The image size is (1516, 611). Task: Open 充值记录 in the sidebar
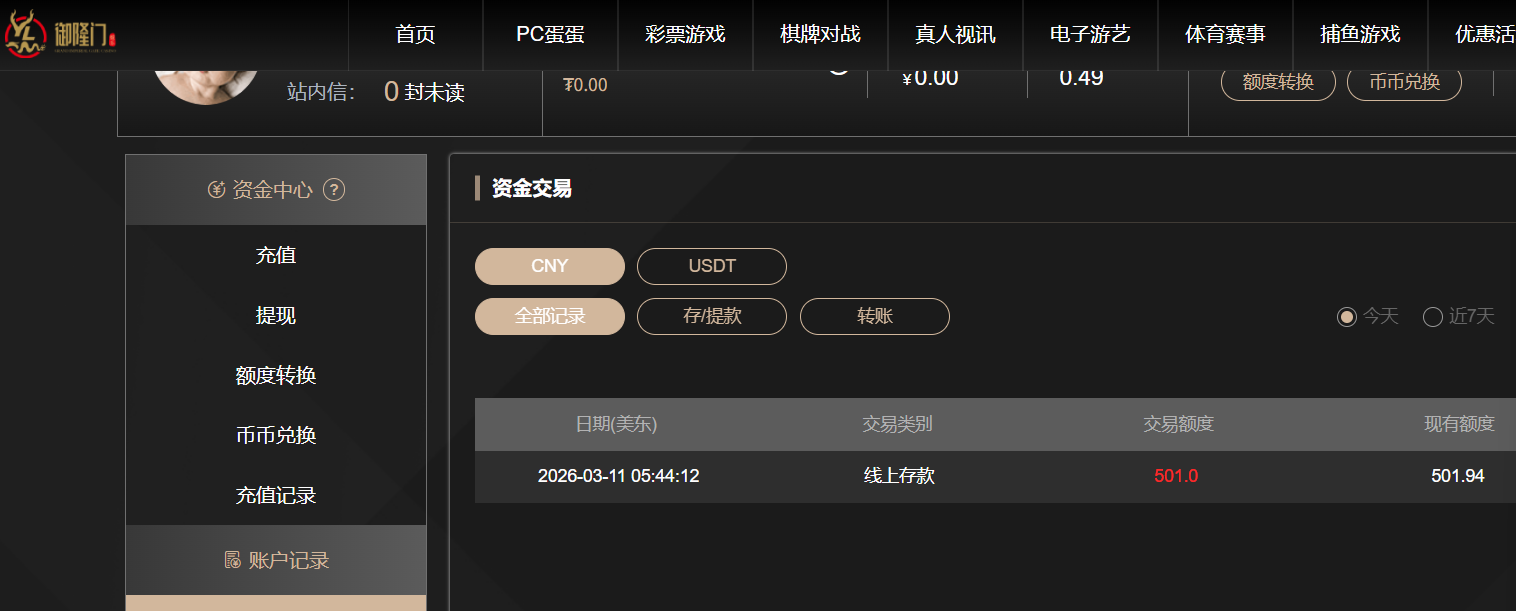(x=276, y=495)
